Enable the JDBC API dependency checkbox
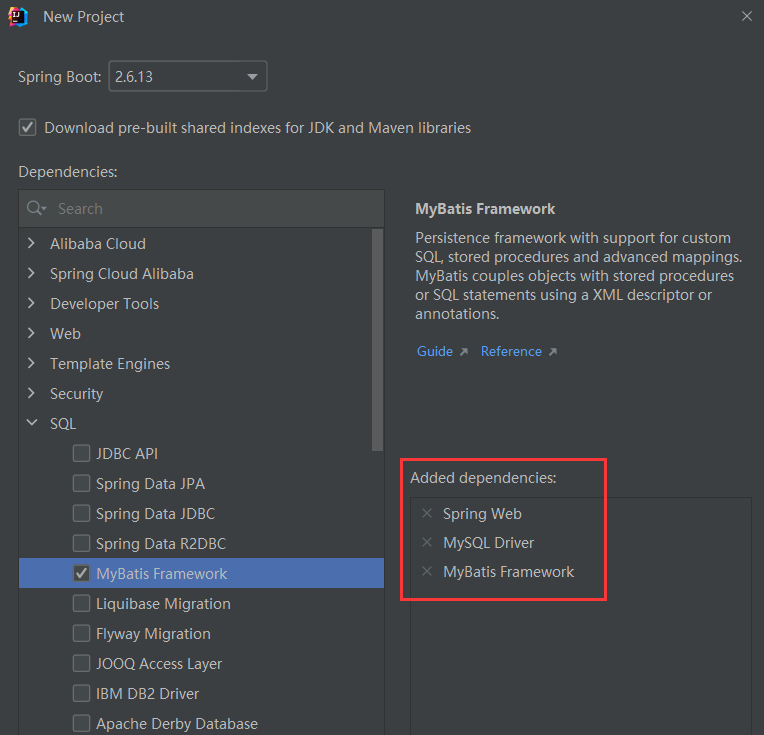The width and height of the screenshot is (764, 735). 81,453
